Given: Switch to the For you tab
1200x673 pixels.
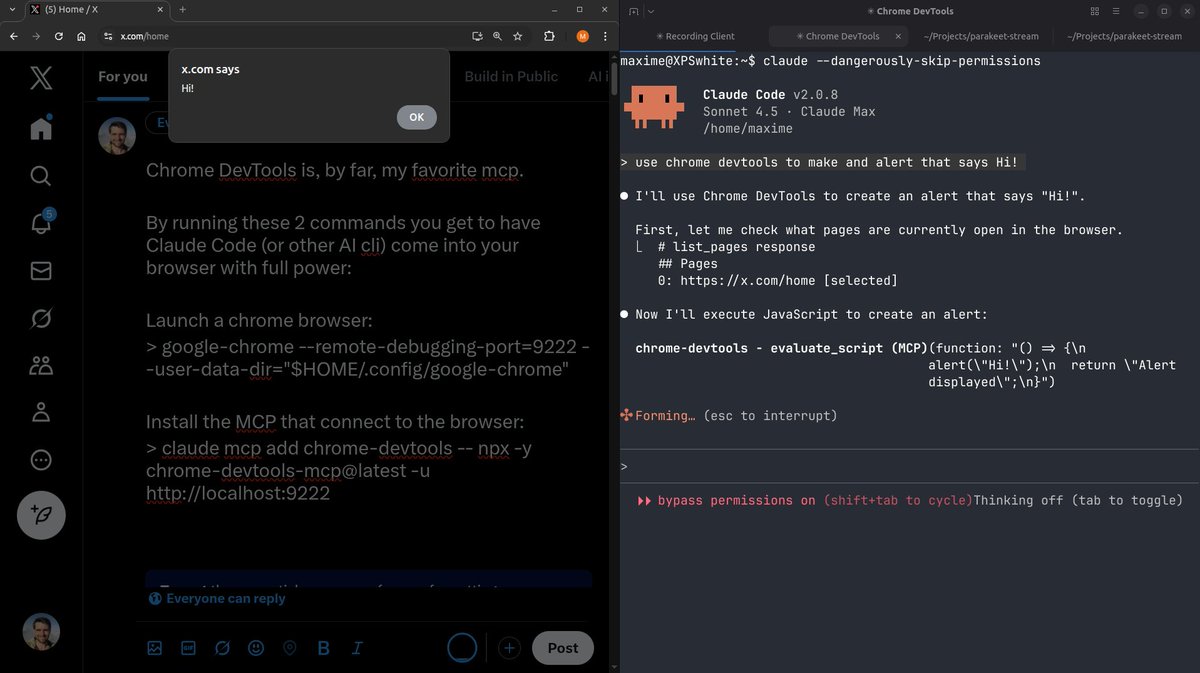Looking at the screenshot, I should (x=123, y=77).
